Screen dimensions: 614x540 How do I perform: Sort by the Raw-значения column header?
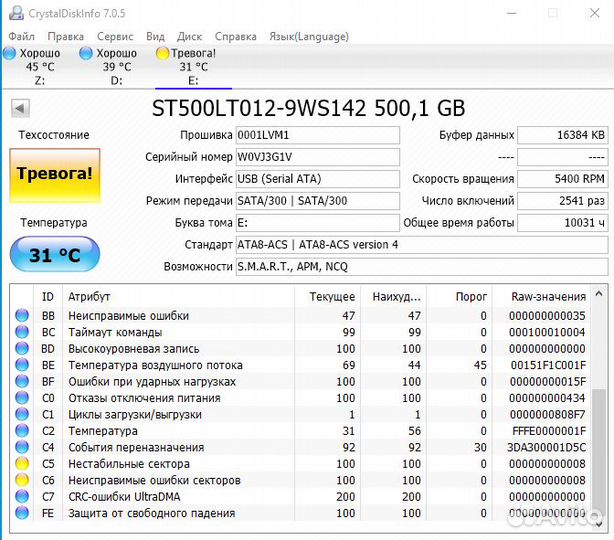coord(547,297)
